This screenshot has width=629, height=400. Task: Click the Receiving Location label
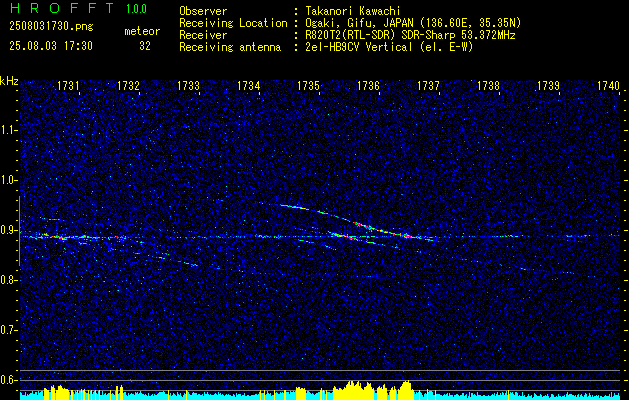(233, 23)
